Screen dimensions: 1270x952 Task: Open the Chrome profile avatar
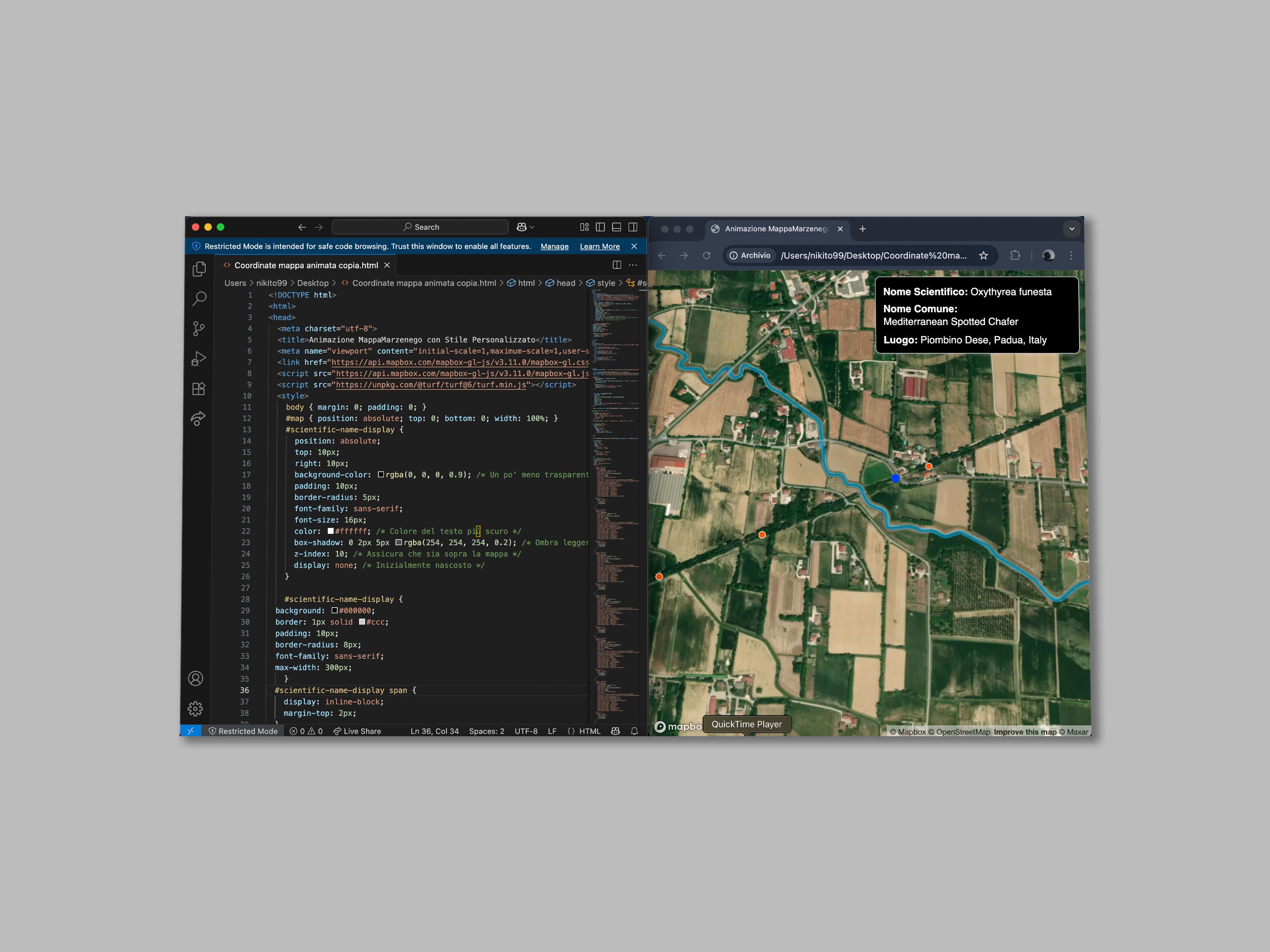point(1048,256)
